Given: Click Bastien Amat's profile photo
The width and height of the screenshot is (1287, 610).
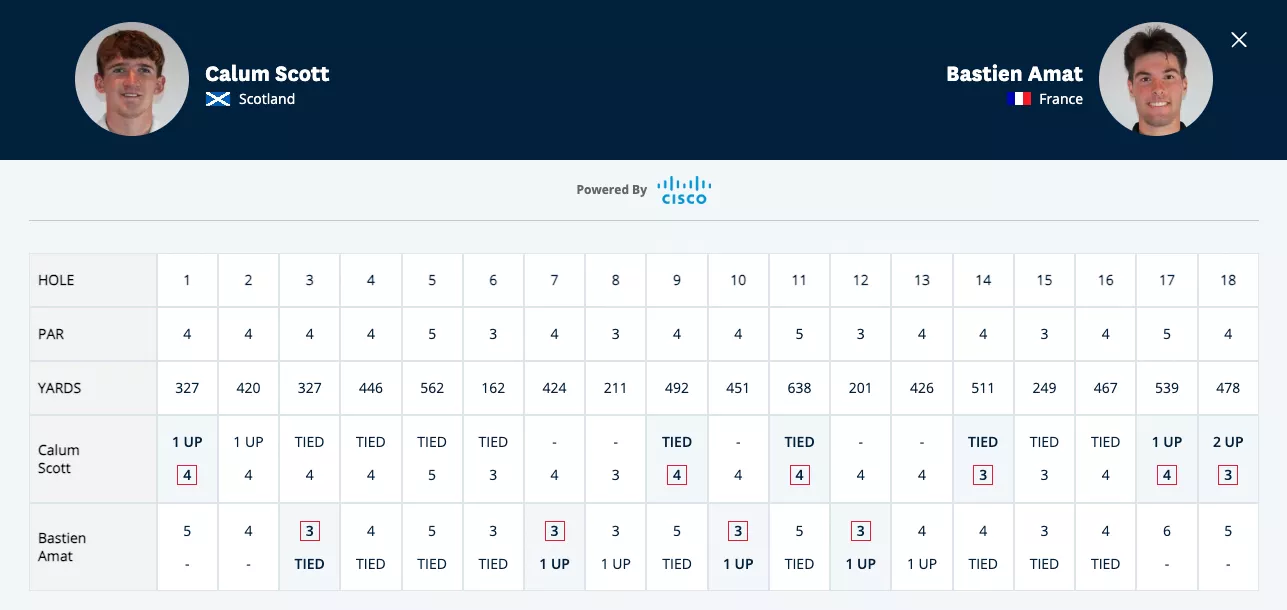Looking at the screenshot, I should [1156, 79].
